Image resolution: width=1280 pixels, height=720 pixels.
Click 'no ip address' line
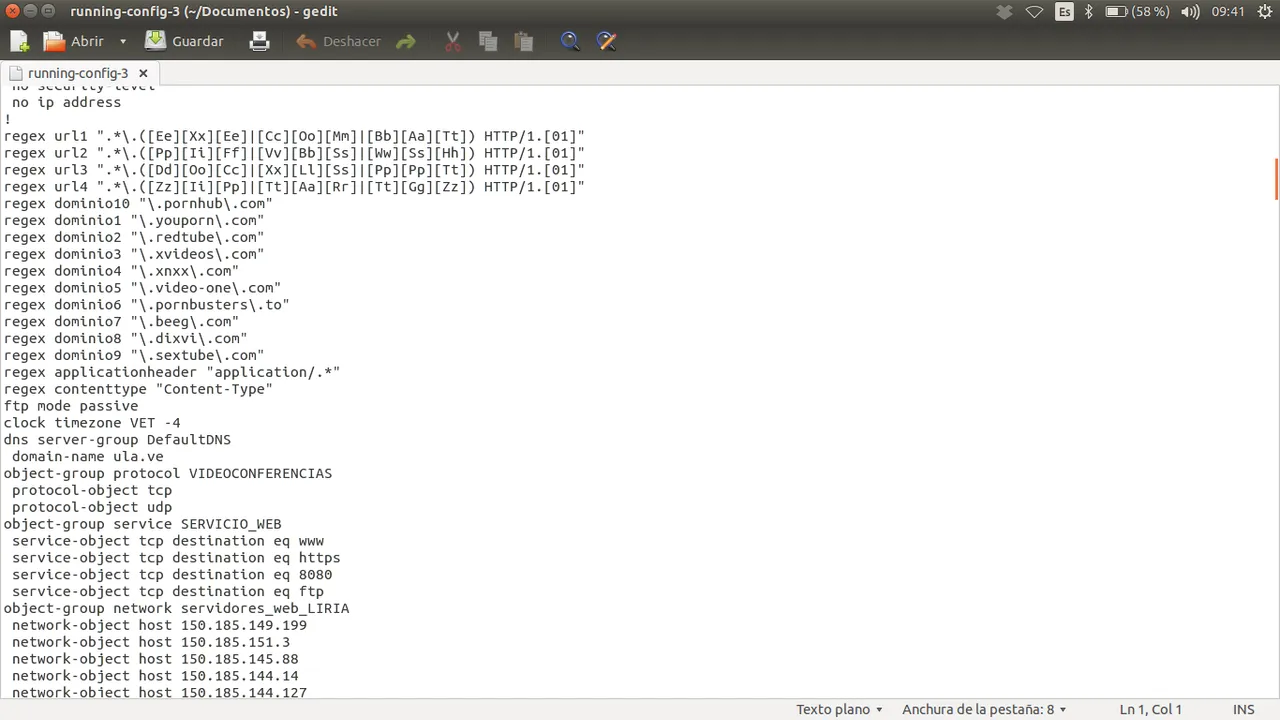(x=66, y=102)
